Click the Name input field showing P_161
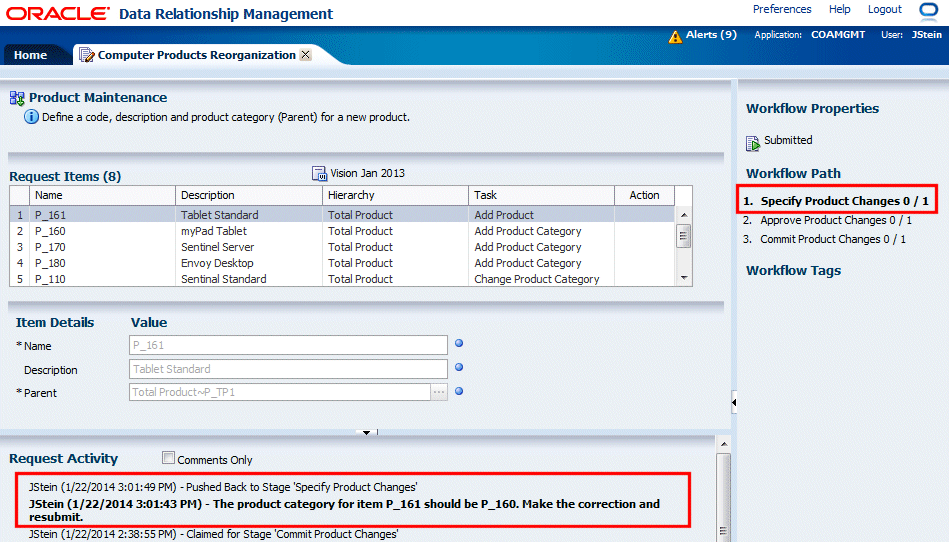 (x=288, y=345)
